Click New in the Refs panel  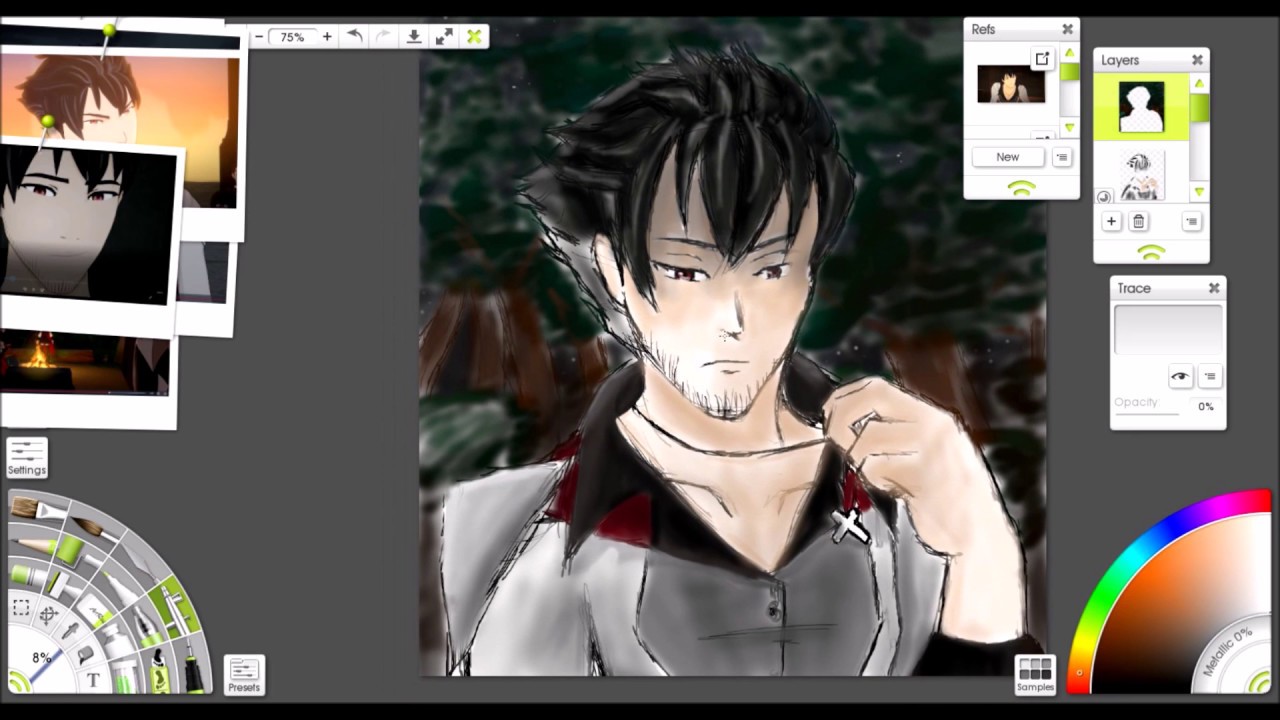[x=1007, y=157]
